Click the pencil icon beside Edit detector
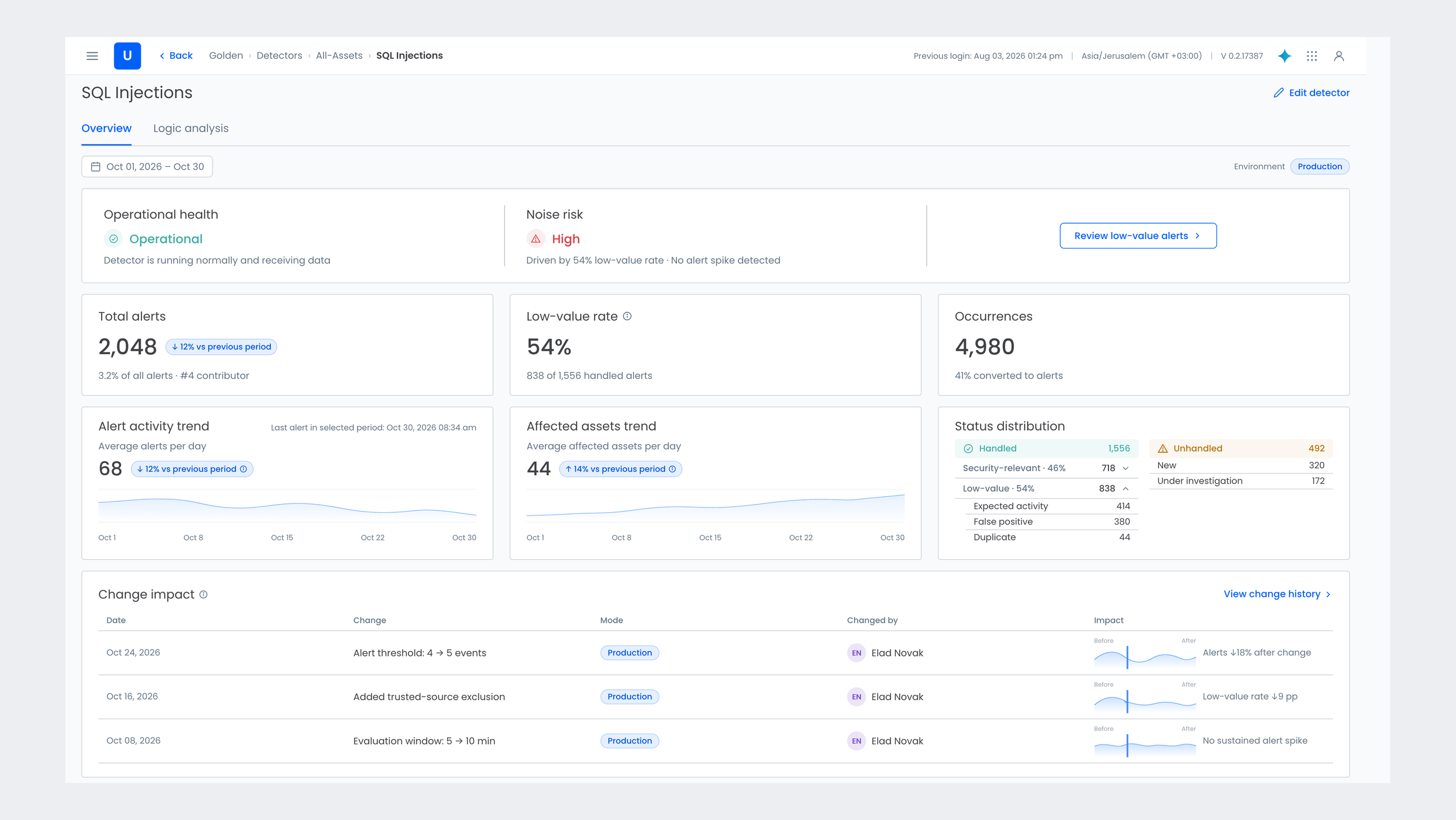Viewport: 1456px width, 820px height. pos(1279,93)
